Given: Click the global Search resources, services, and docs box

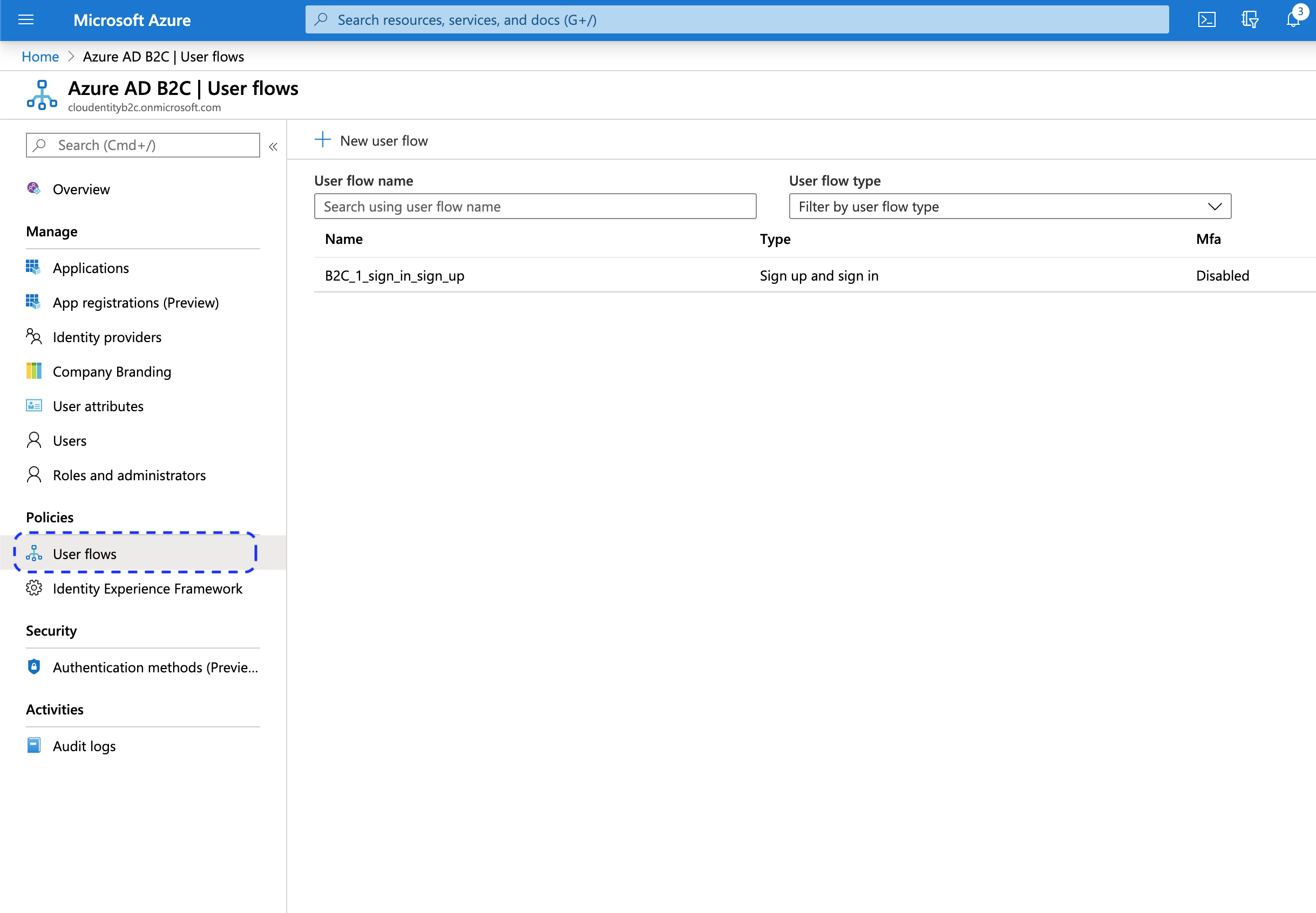Looking at the screenshot, I should [737, 19].
